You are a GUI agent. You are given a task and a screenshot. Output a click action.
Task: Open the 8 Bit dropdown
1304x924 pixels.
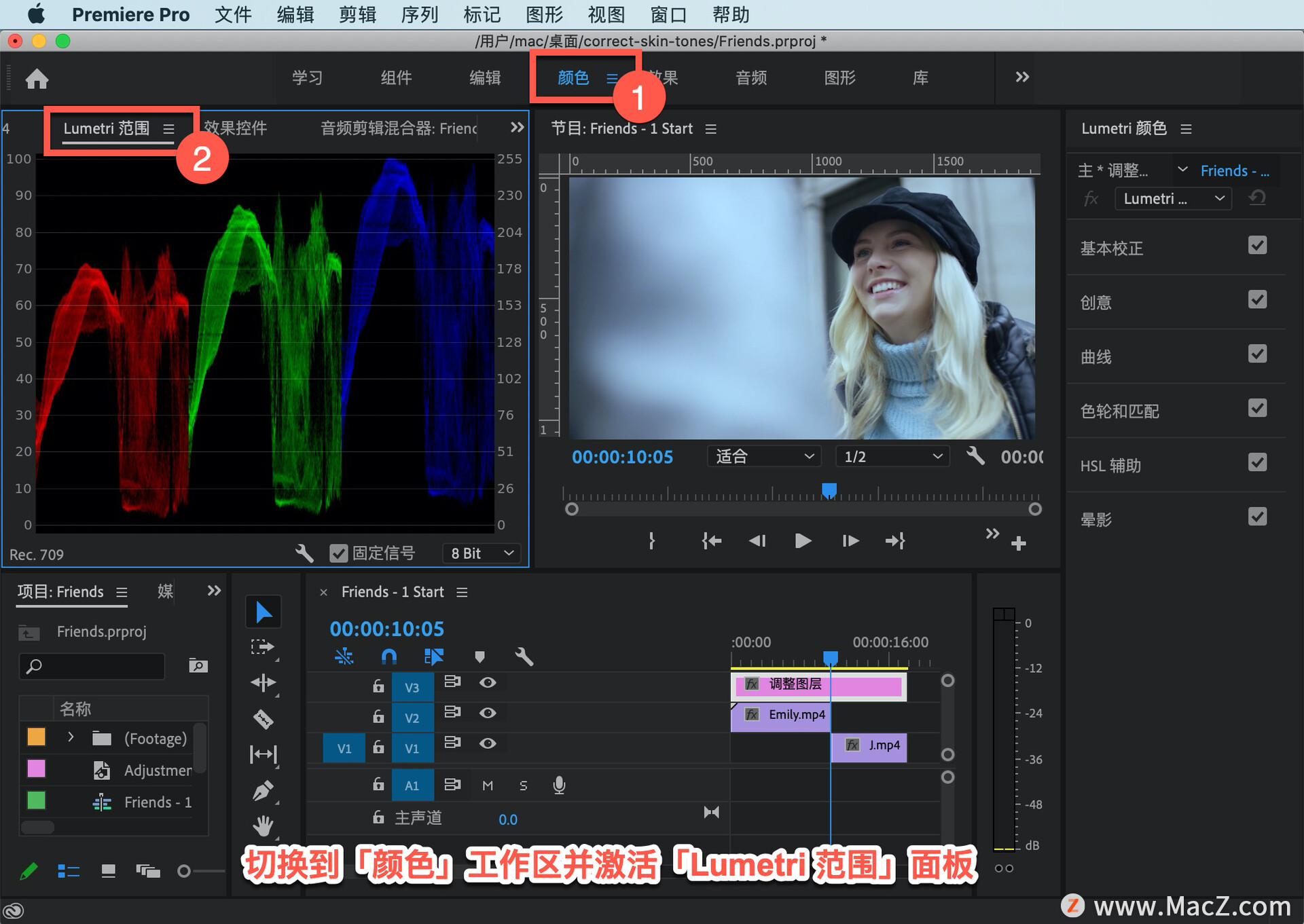point(482,553)
